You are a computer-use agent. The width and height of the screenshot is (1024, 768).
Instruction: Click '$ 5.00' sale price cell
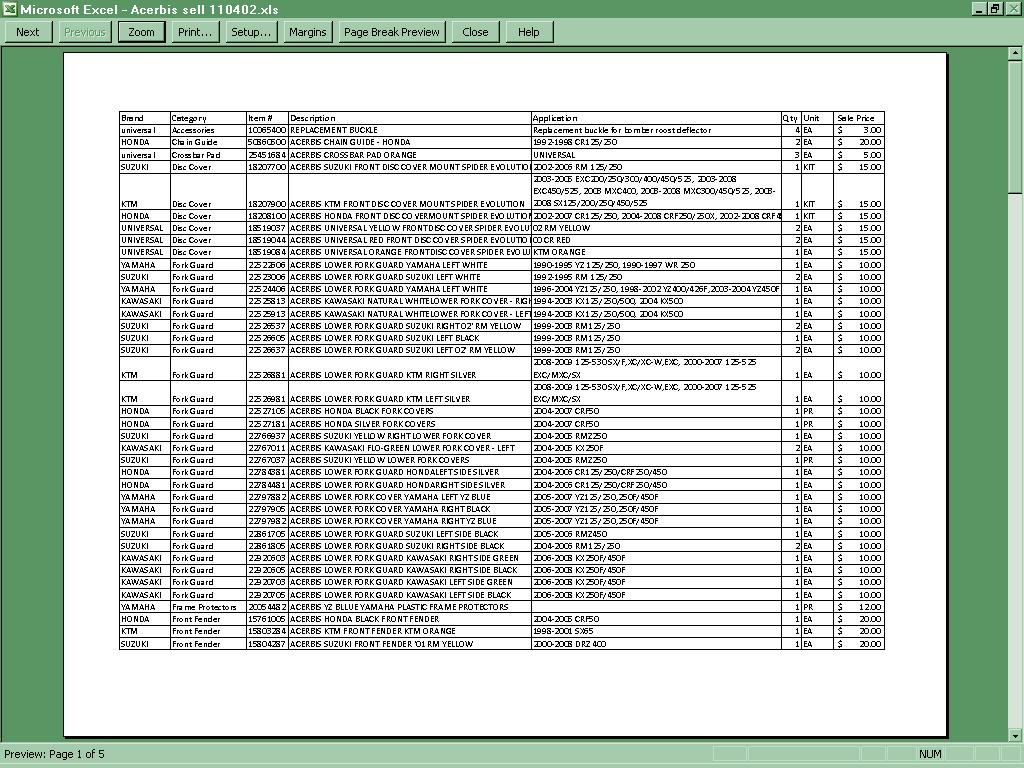click(x=859, y=155)
